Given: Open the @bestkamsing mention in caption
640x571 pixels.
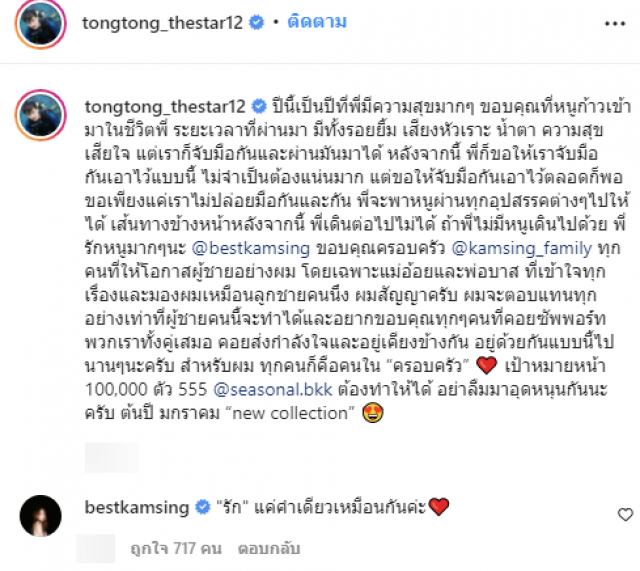Looking at the screenshot, I should pyautogui.click(x=251, y=248).
